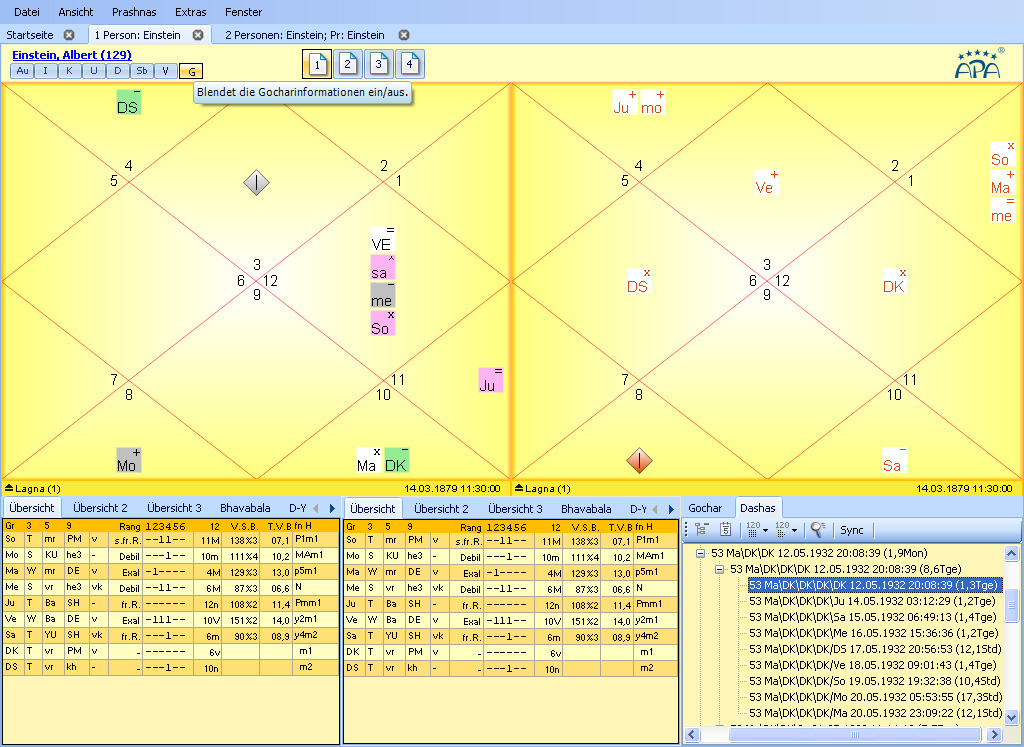Open the Fenster menu

[x=244, y=12]
